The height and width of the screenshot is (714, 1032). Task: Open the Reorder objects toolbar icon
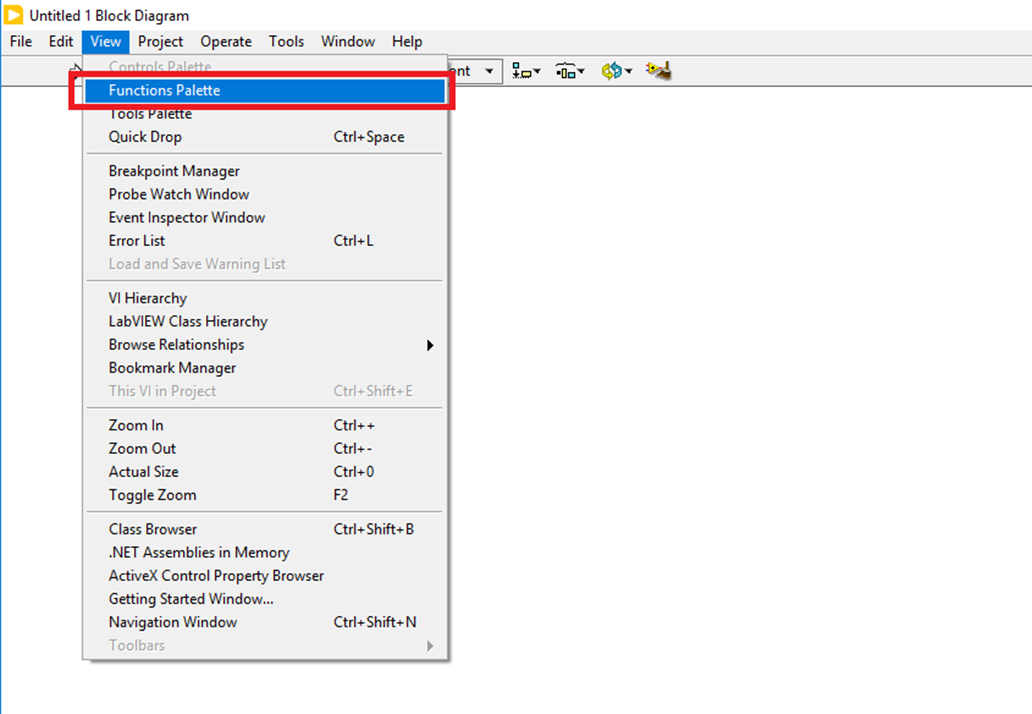coord(614,71)
